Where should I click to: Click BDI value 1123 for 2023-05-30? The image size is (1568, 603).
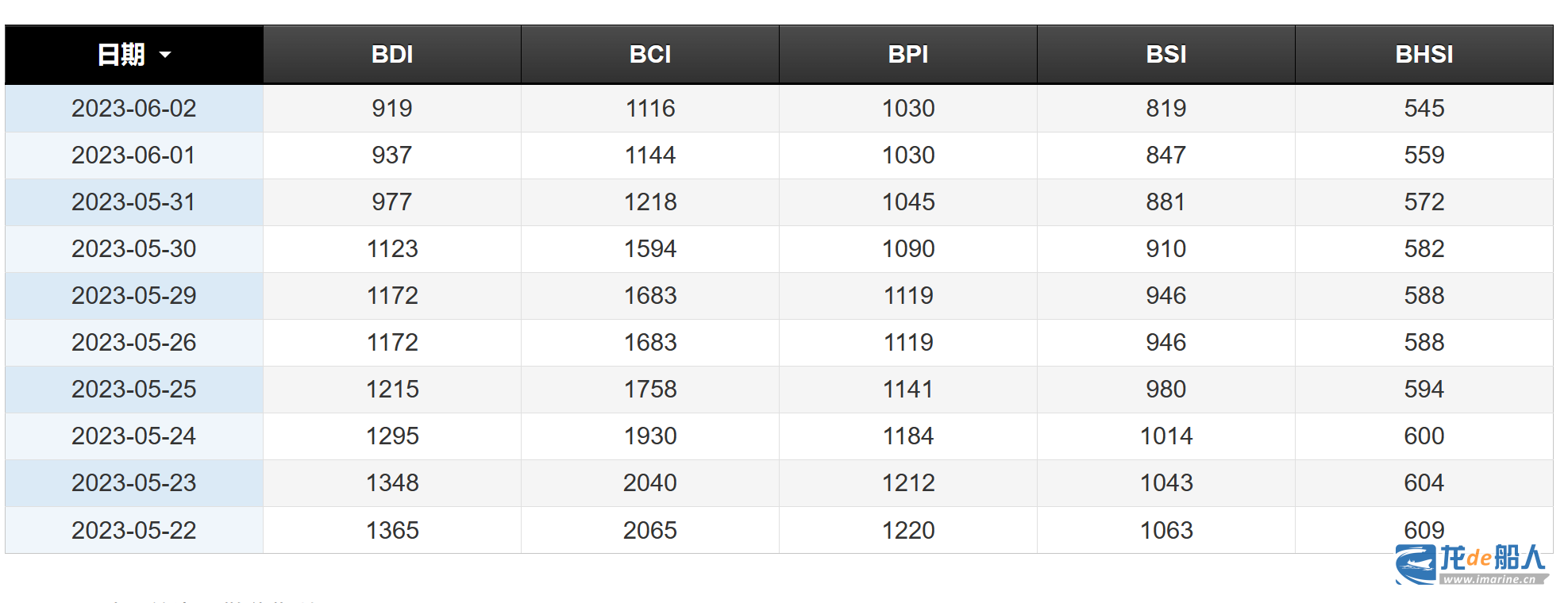tap(392, 248)
